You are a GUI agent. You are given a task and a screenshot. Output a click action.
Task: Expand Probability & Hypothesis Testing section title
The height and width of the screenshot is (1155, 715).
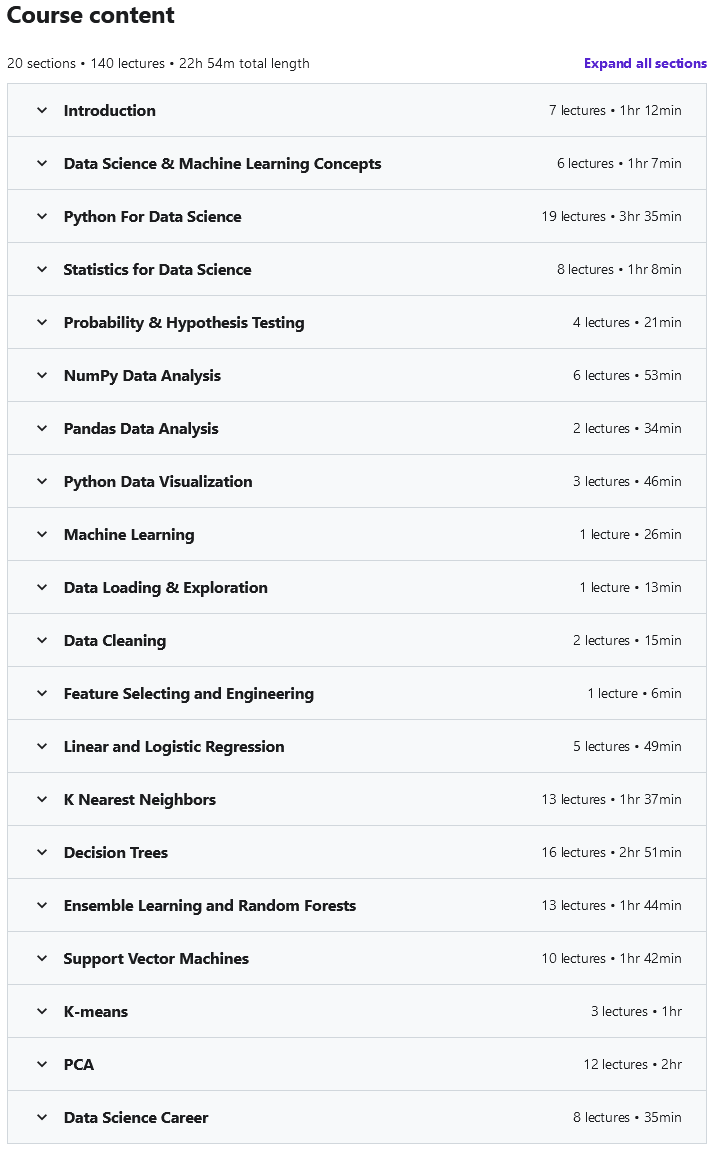(184, 323)
